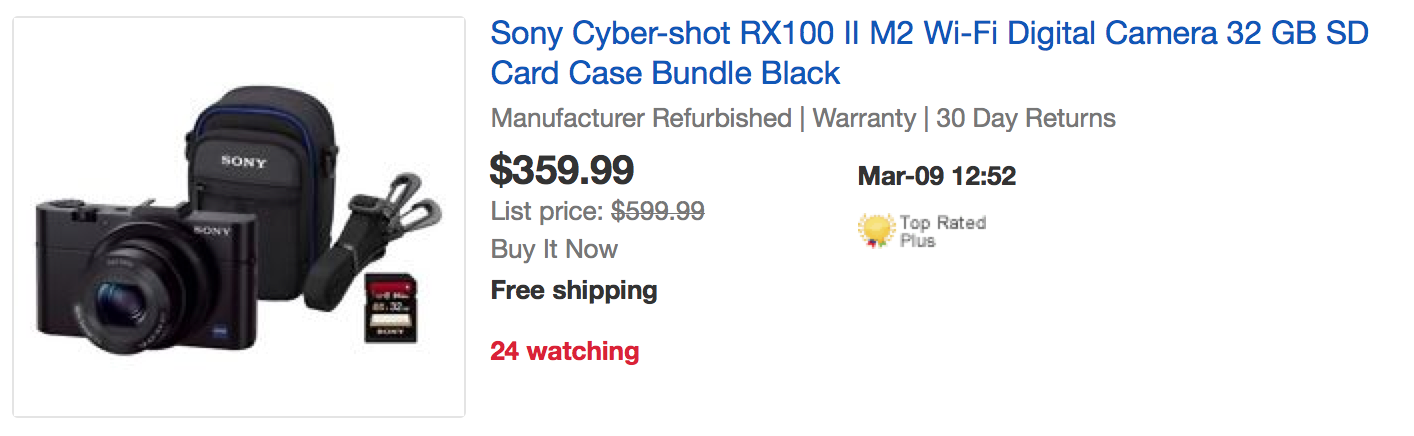This screenshot has width=1414, height=436.
Task: Click the SONY logo on the carrying case
Action: tap(243, 162)
